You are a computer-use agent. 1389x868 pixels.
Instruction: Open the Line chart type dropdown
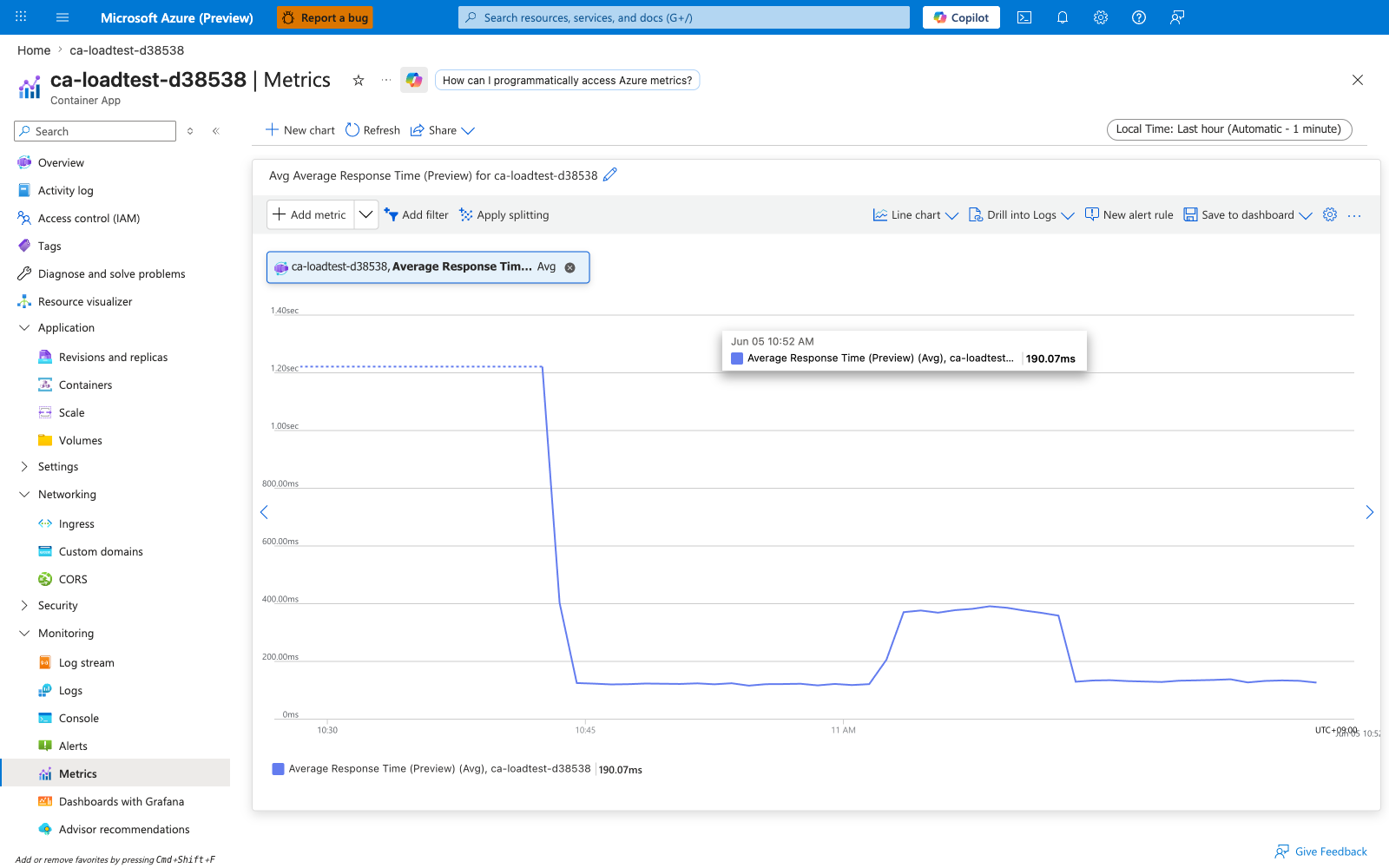[916, 215]
